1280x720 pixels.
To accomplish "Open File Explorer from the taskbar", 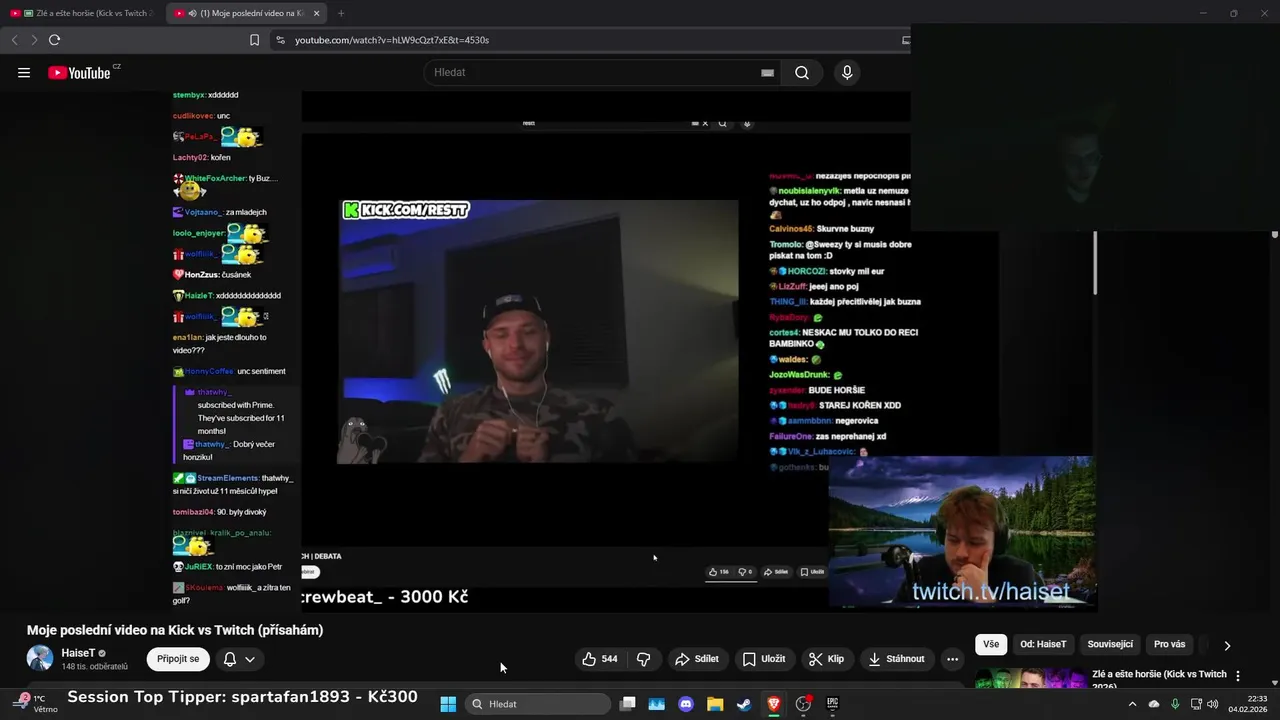I will [x=715, y=704].
